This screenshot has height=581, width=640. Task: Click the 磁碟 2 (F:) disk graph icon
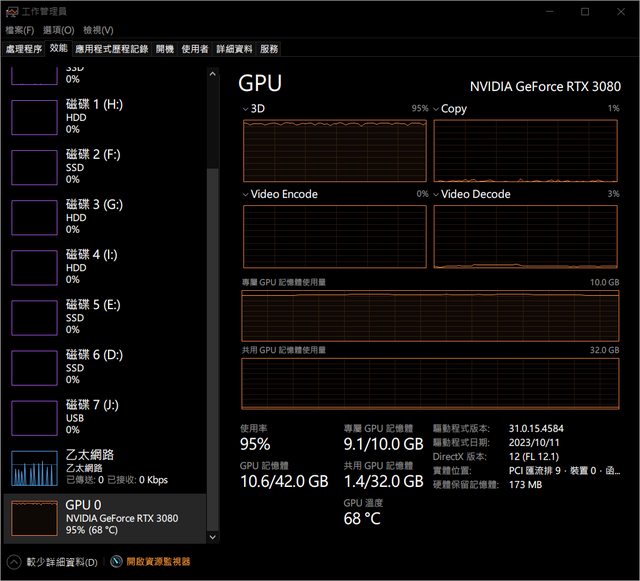point(34,167)
